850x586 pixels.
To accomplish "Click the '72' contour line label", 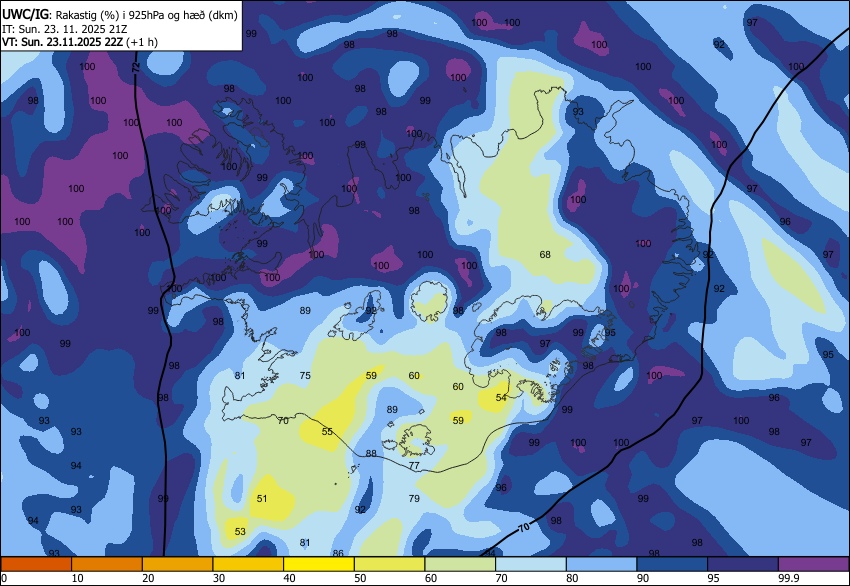I will point(136,68).
